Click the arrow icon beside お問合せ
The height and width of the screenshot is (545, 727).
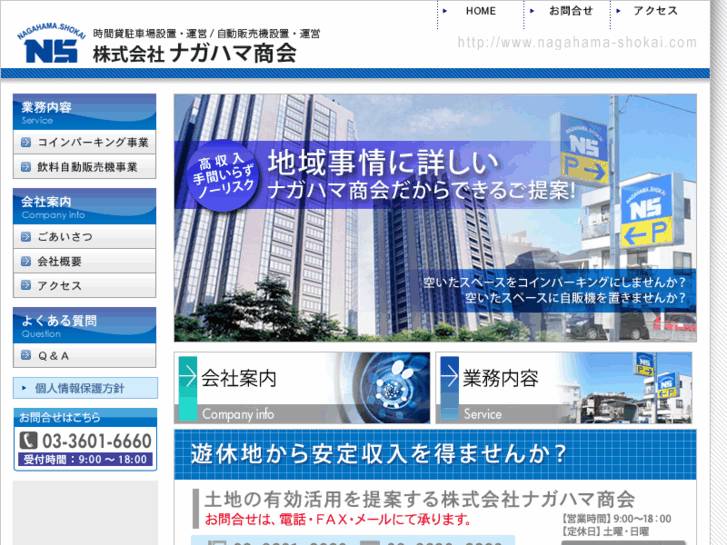(532, 11)
